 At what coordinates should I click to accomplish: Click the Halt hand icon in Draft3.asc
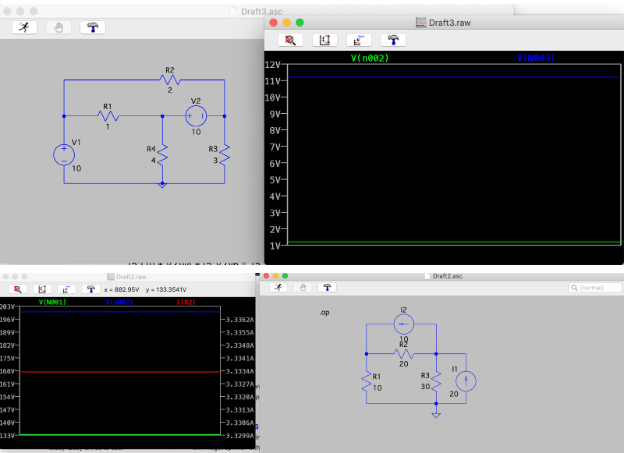tap(58, 27)
